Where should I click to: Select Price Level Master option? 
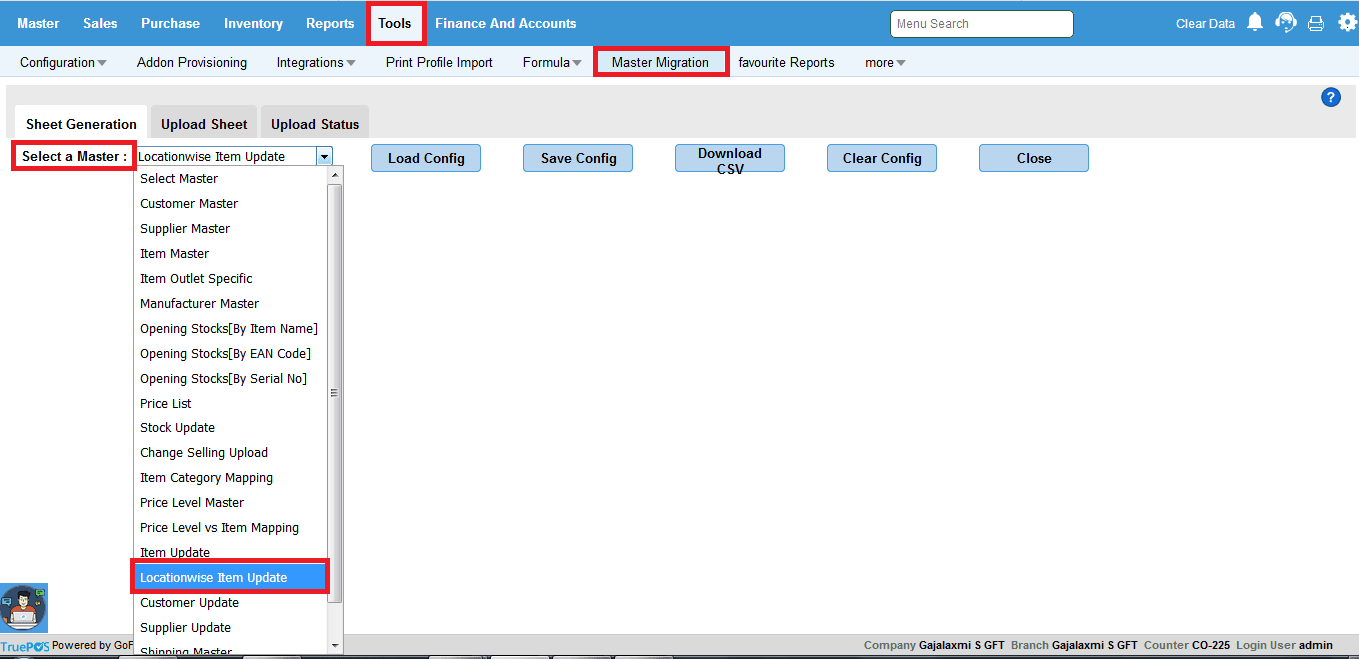pyautogui.click(x=231, y=502)
